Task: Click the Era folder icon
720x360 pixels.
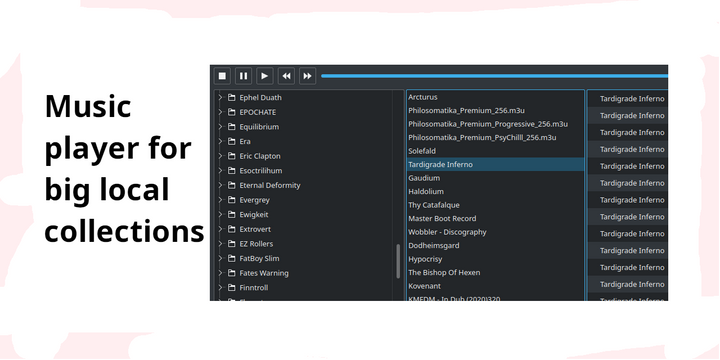Action: click(231, 141)
